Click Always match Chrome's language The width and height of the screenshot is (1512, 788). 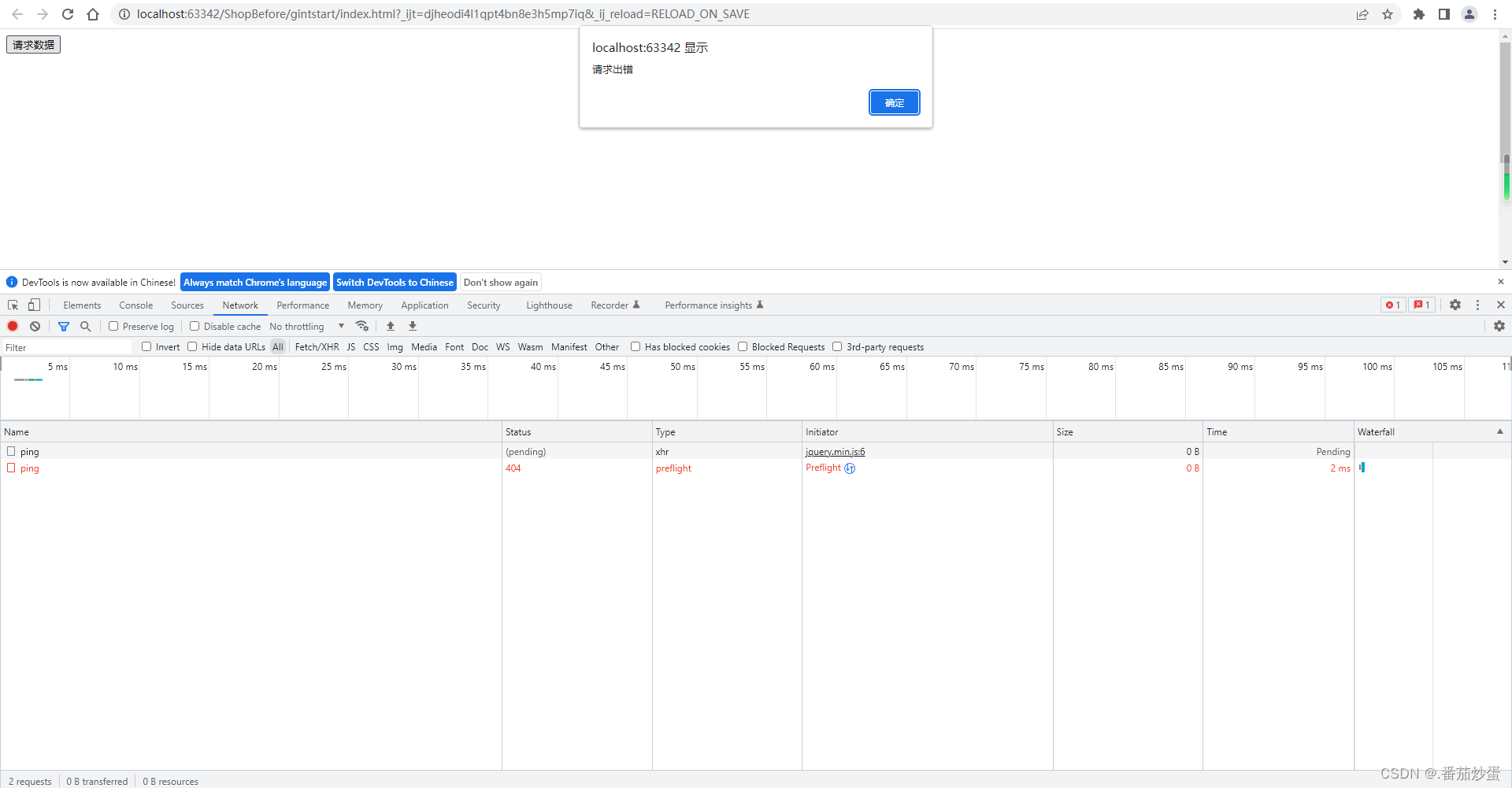pos(255,282)
